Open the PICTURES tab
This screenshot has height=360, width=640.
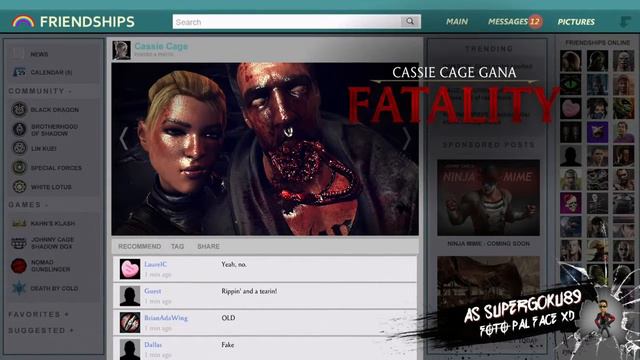(x=576, y=22)
